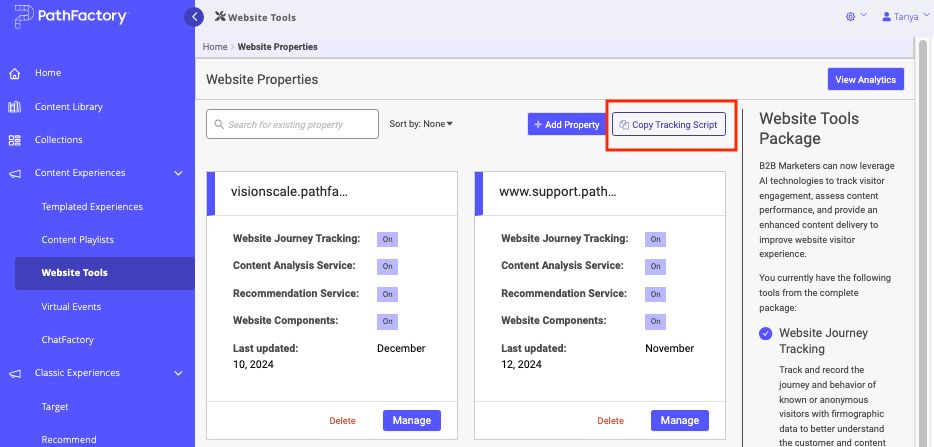
Task: Open Content Library in the sidebar
Action: pyautogui.click(x=69, y=107)
